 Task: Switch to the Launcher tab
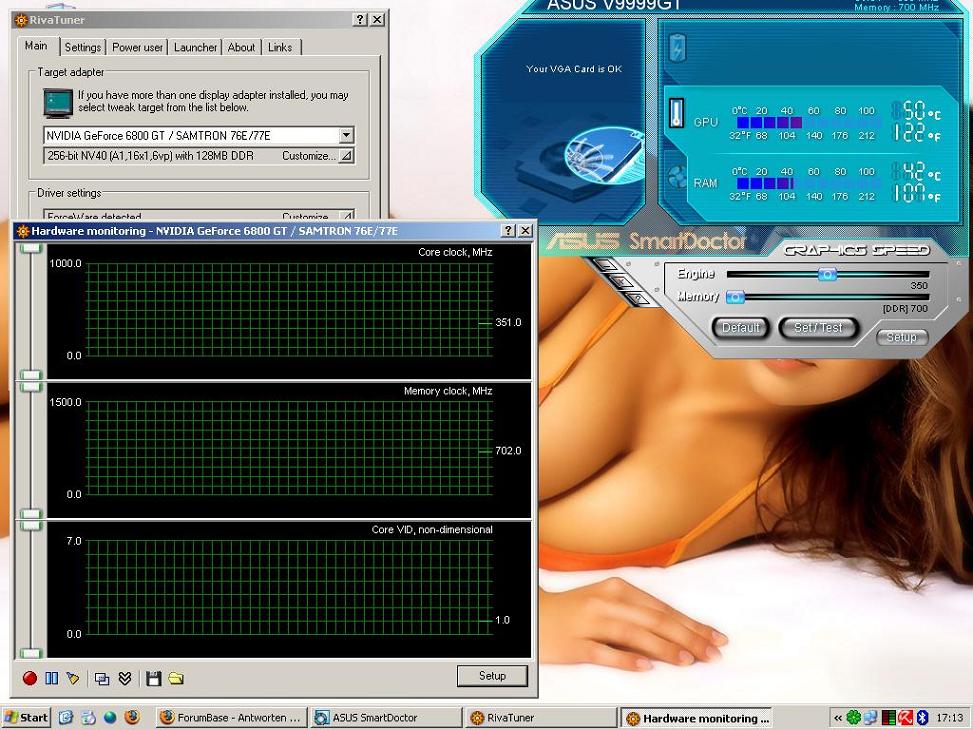tap(195, 47)
